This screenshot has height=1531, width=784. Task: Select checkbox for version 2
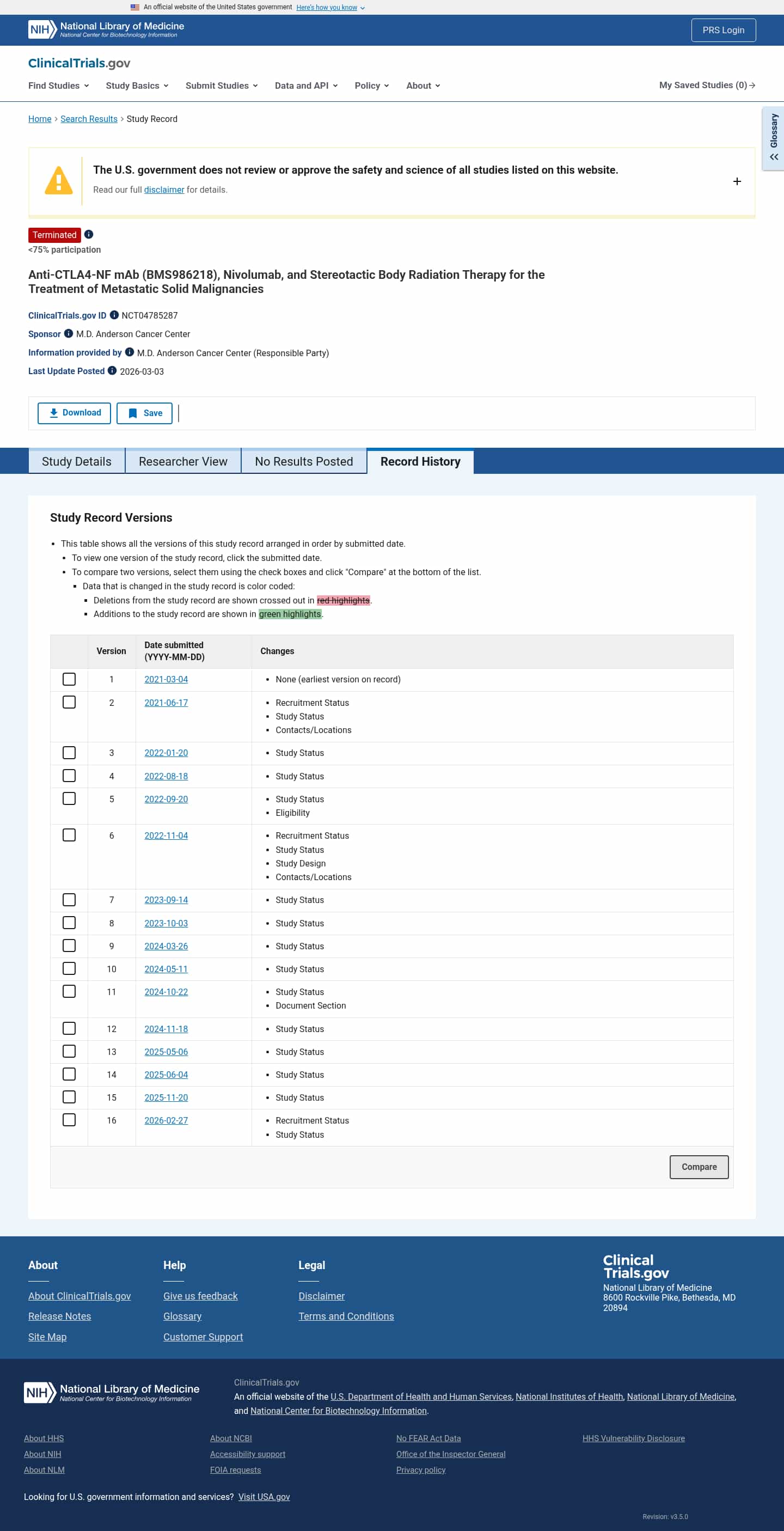click(x=69, y=702)
